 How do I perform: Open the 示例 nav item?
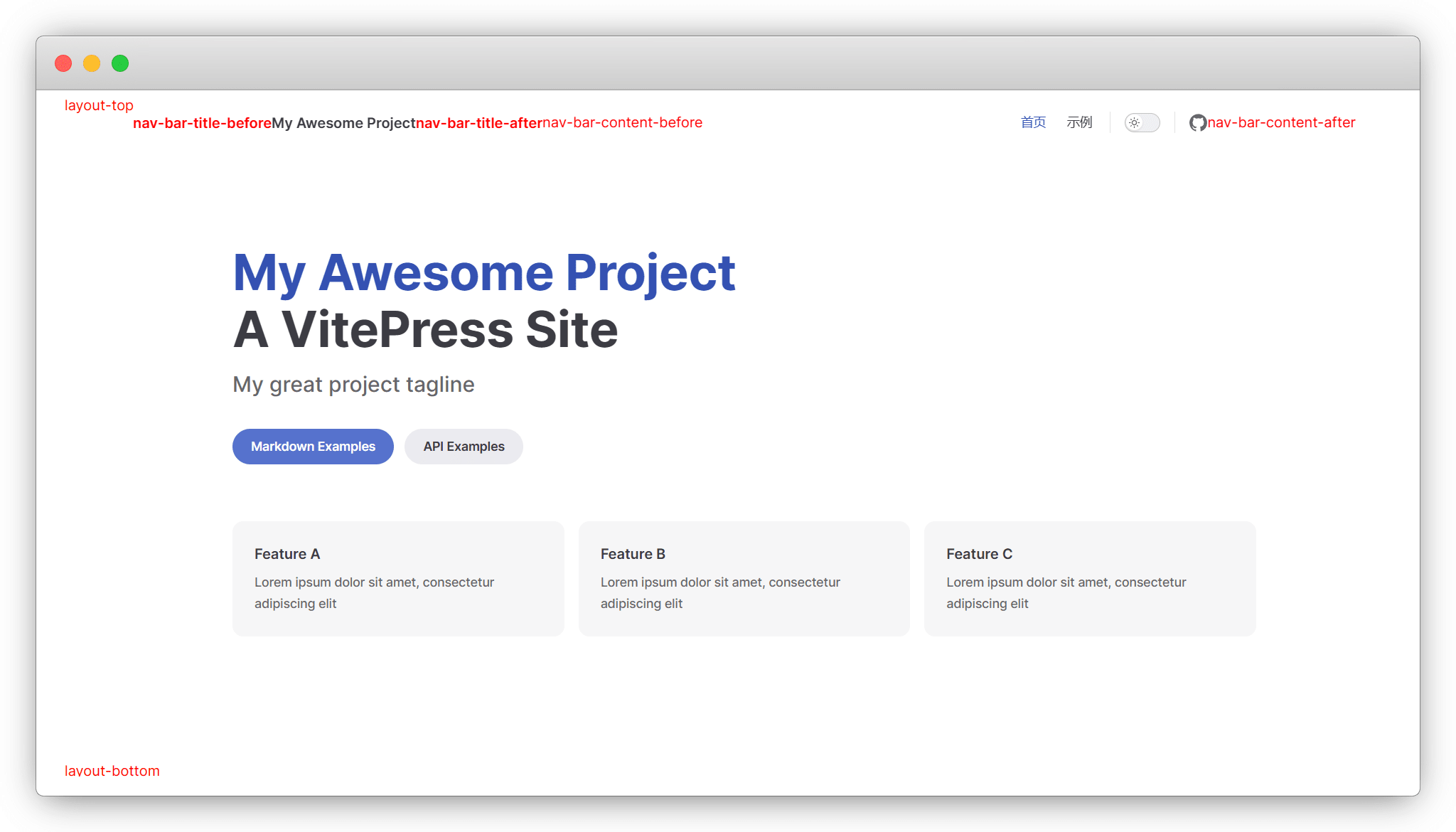coord(1079,122)
